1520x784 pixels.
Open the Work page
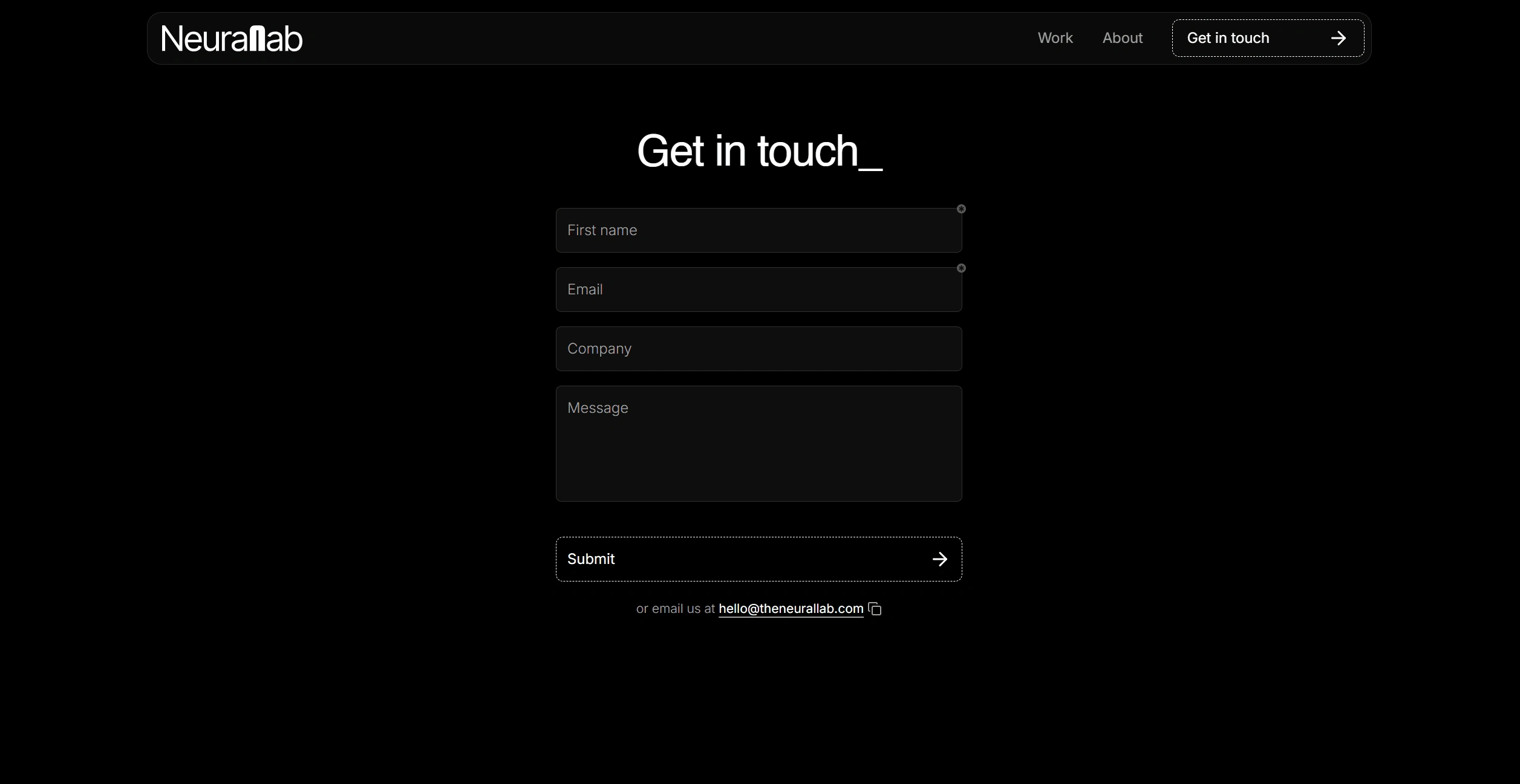(1055, 38)
